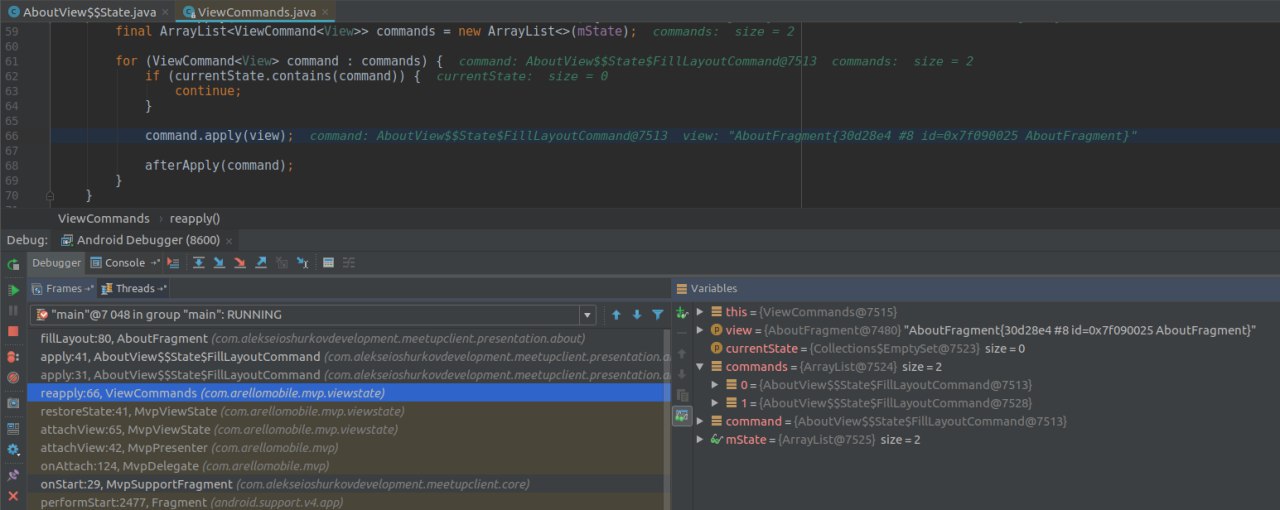Viewport: 1280px width, 510px height.
Task: Close the Android Debugger session tab
Action: 229,241
